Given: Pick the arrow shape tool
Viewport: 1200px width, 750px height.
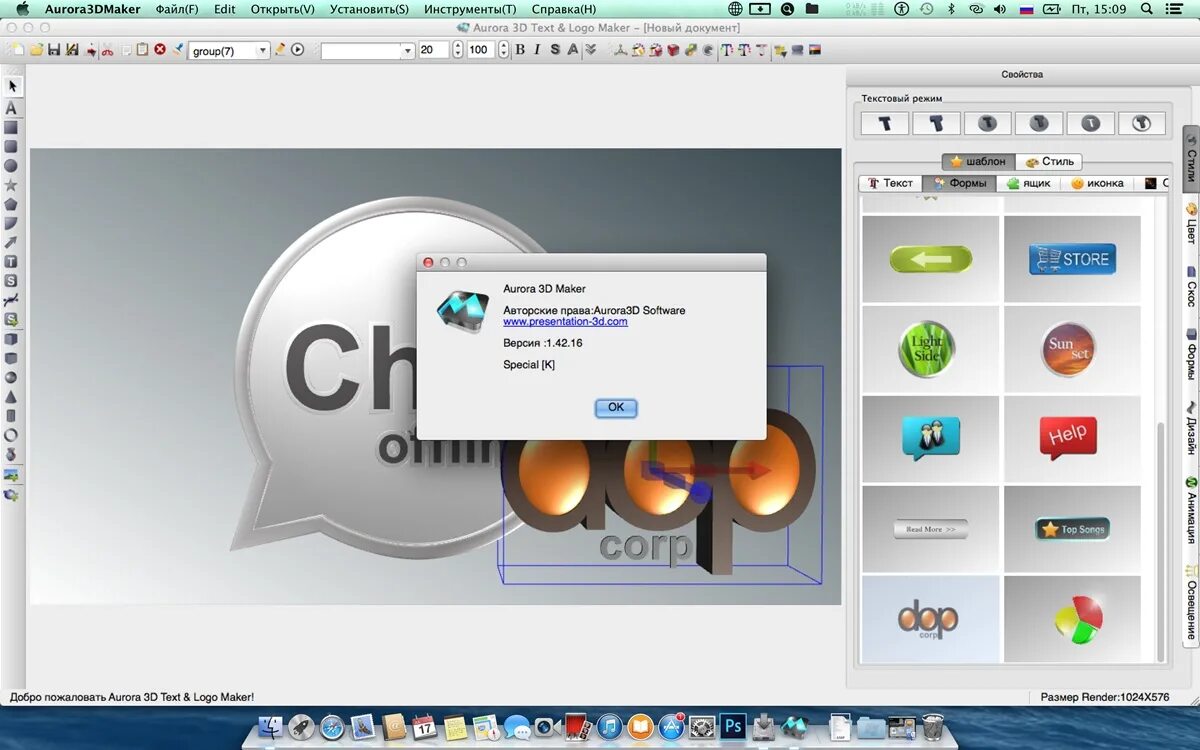Looking at the screenshot, I should pyautogui.click(x=11, y=243).
